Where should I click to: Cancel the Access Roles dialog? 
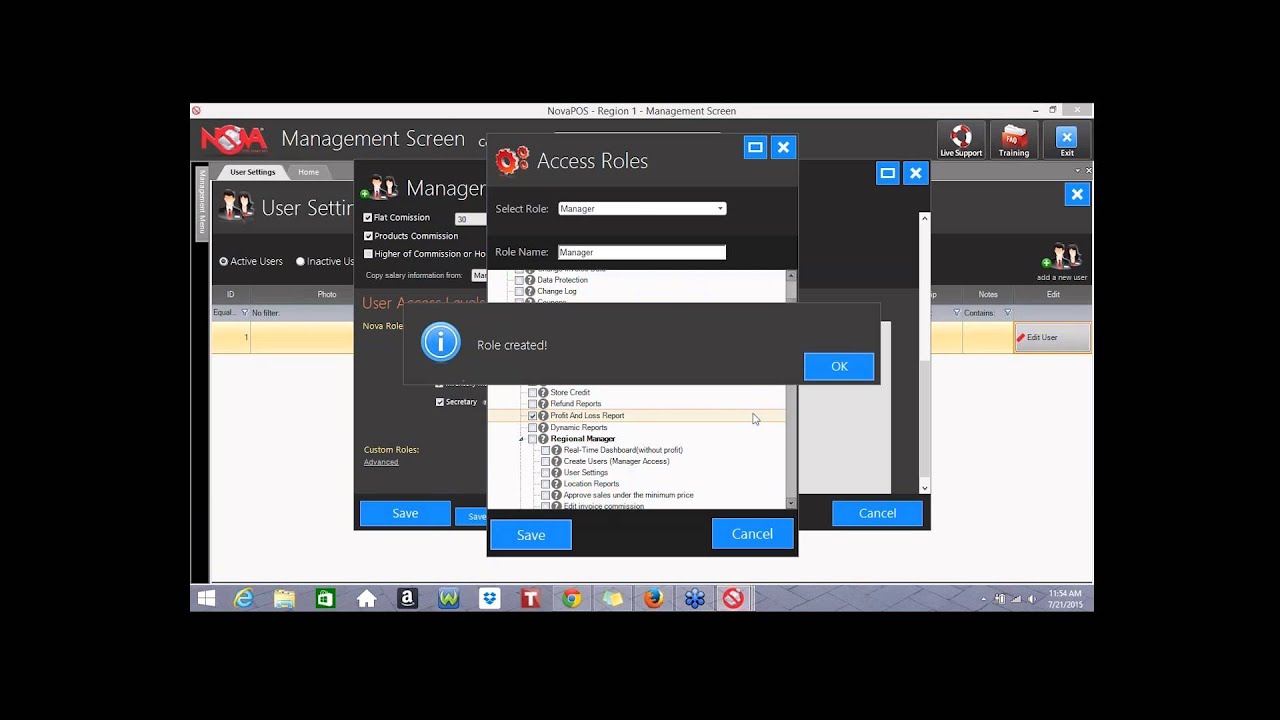click(752, 534)
